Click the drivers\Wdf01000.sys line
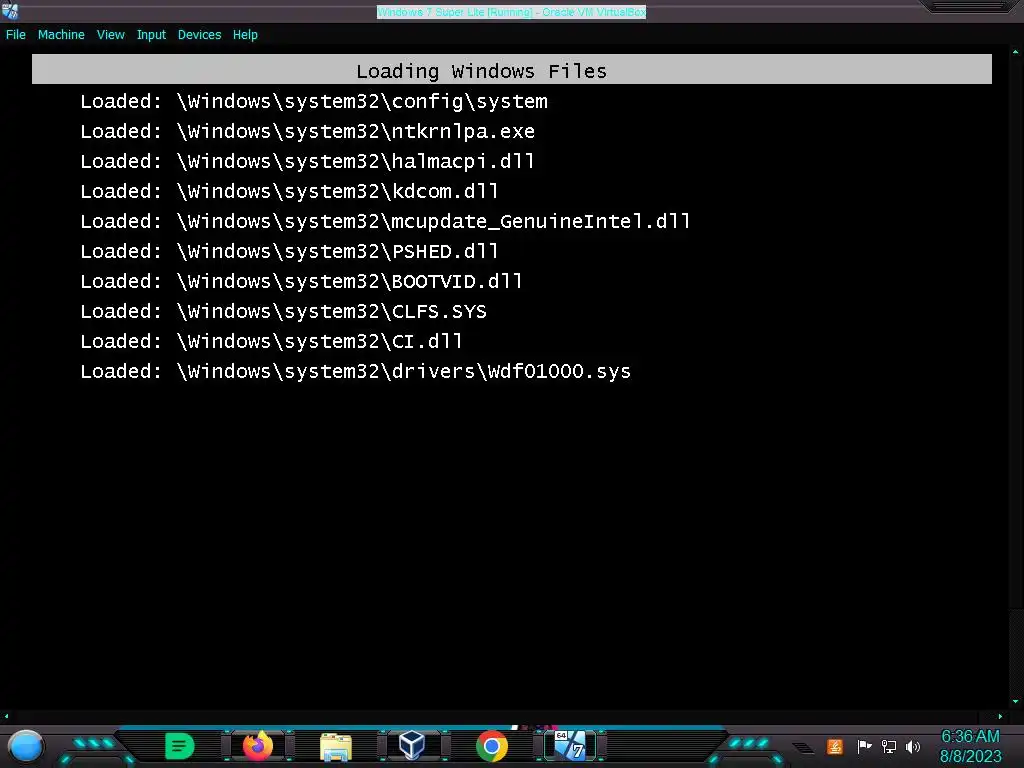Image resolution: width=1024 pixels, height=768 pixels. 355,372
